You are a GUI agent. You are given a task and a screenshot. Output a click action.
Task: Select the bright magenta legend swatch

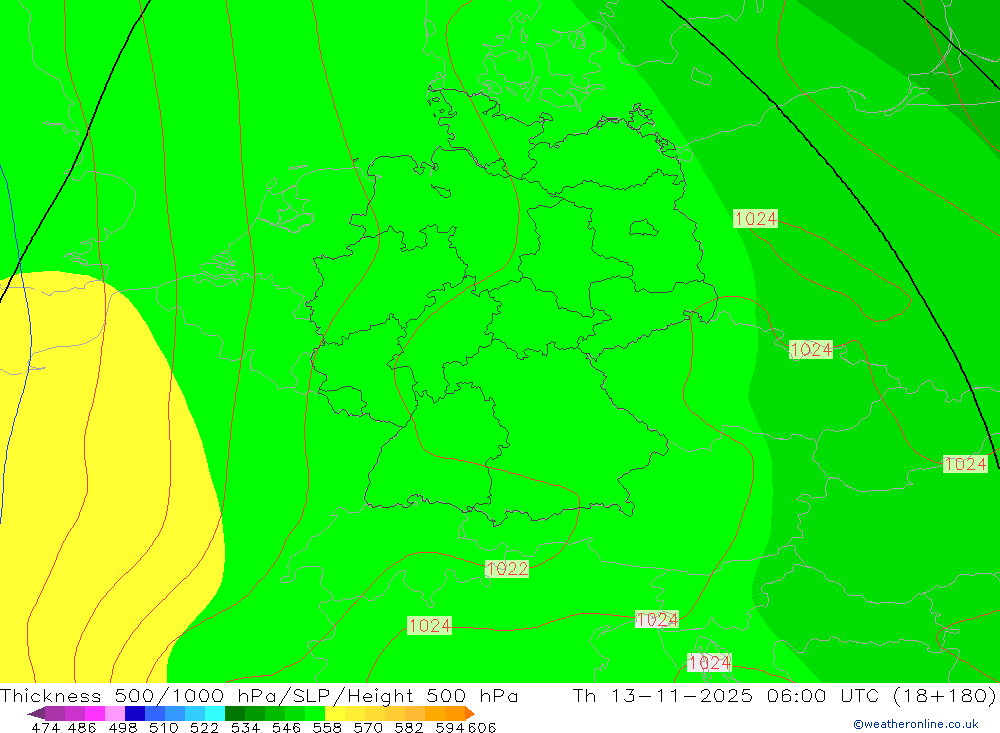click(x=95, y=713)
